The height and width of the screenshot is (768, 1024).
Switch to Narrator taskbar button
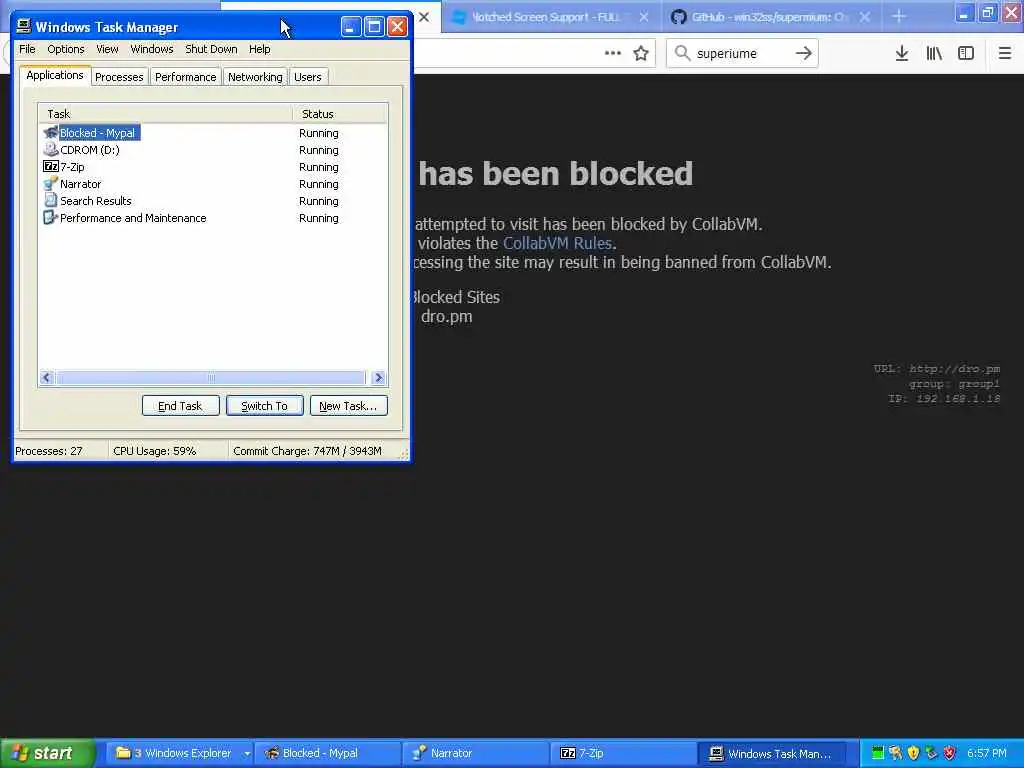click(x=475, y=753)
